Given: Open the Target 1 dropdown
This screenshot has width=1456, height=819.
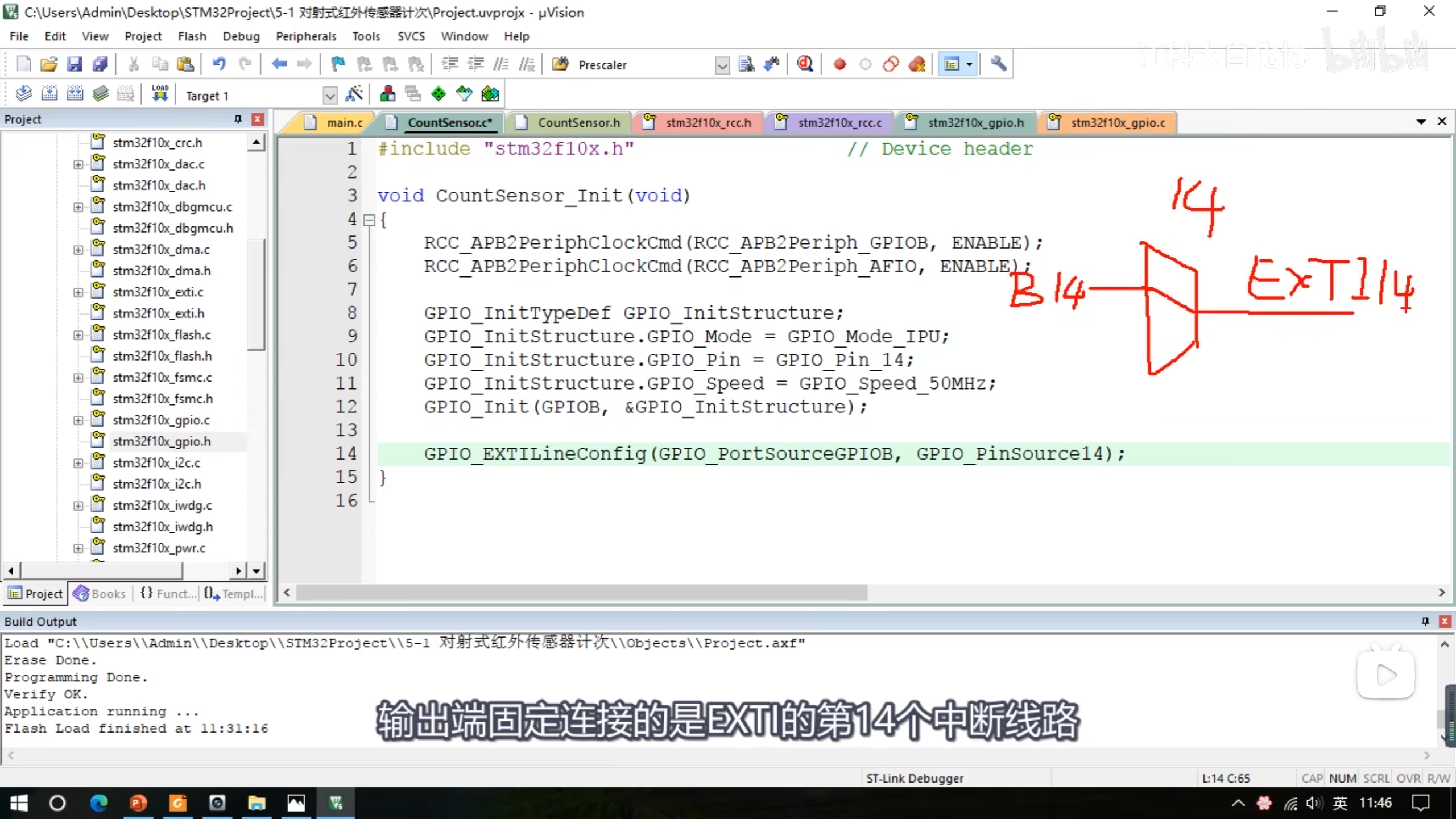Looking at the screenshot, I should pos(330,95).
